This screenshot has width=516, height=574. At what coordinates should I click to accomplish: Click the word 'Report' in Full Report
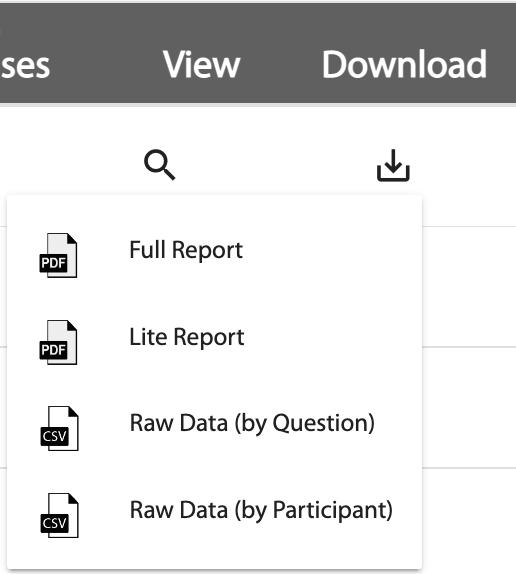point(207,251)
